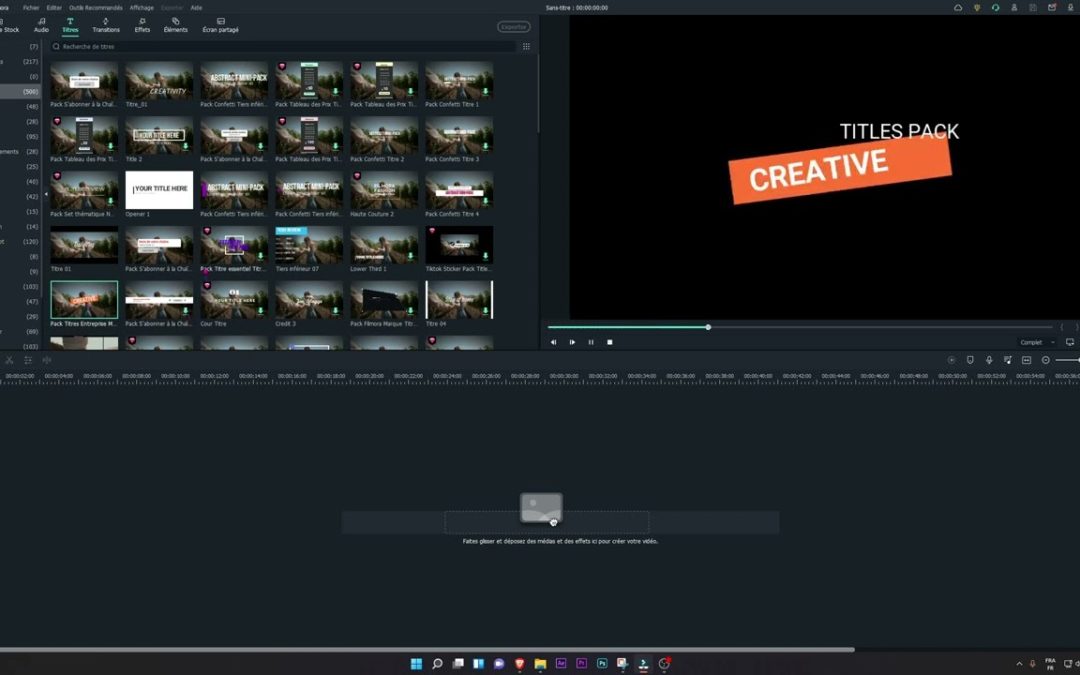Download the Pack Confetti Titre 4 title
This screenshot has height=675, width=1080.
486,201
